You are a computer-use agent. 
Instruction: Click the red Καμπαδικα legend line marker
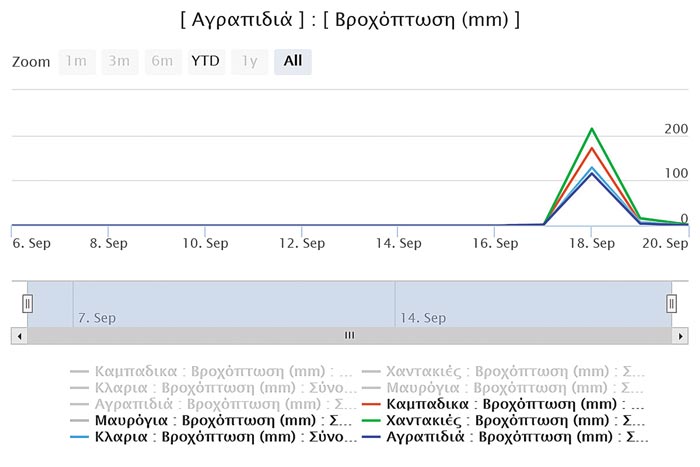tap(371, 404)
